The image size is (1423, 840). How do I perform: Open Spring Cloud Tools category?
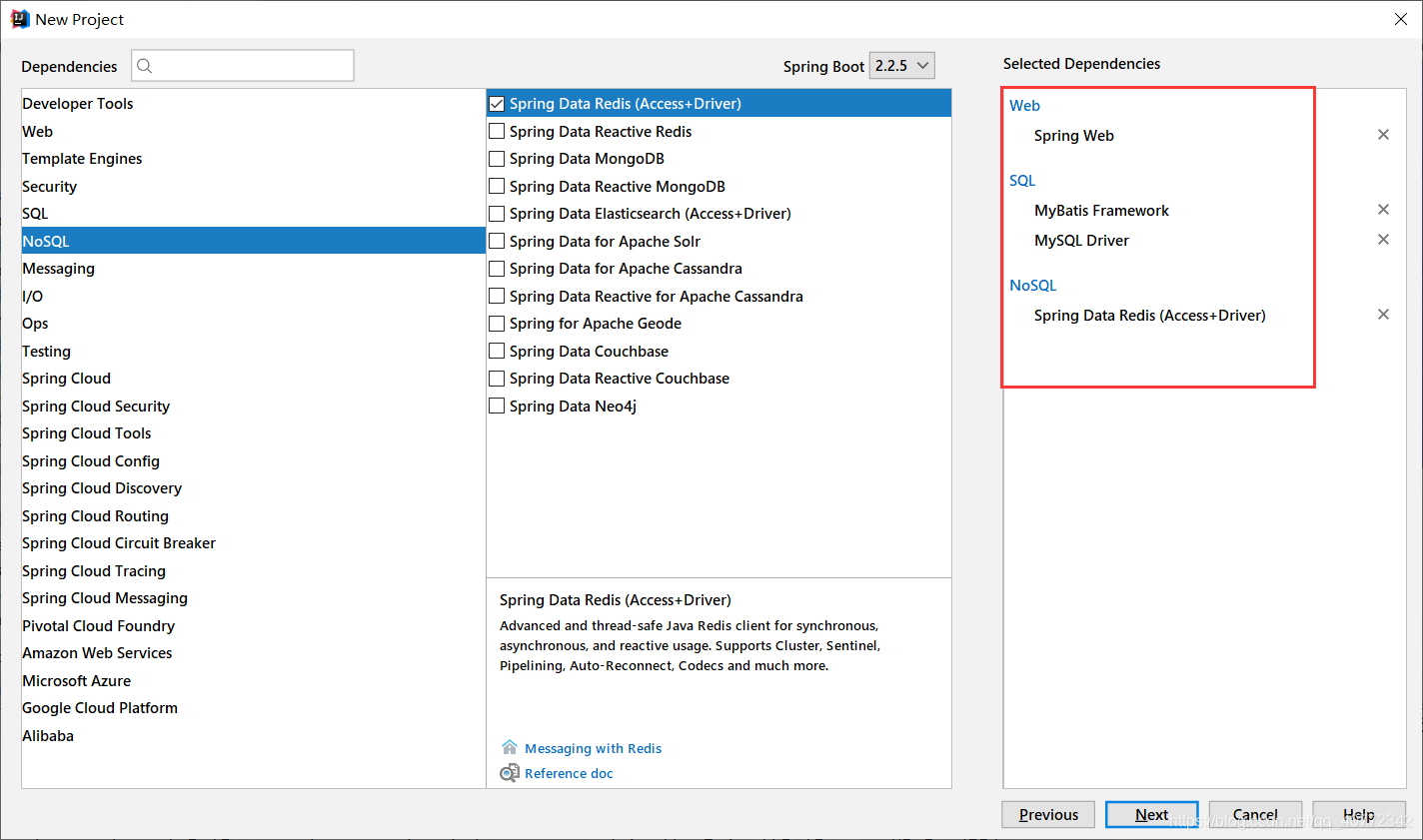[254, 433]
